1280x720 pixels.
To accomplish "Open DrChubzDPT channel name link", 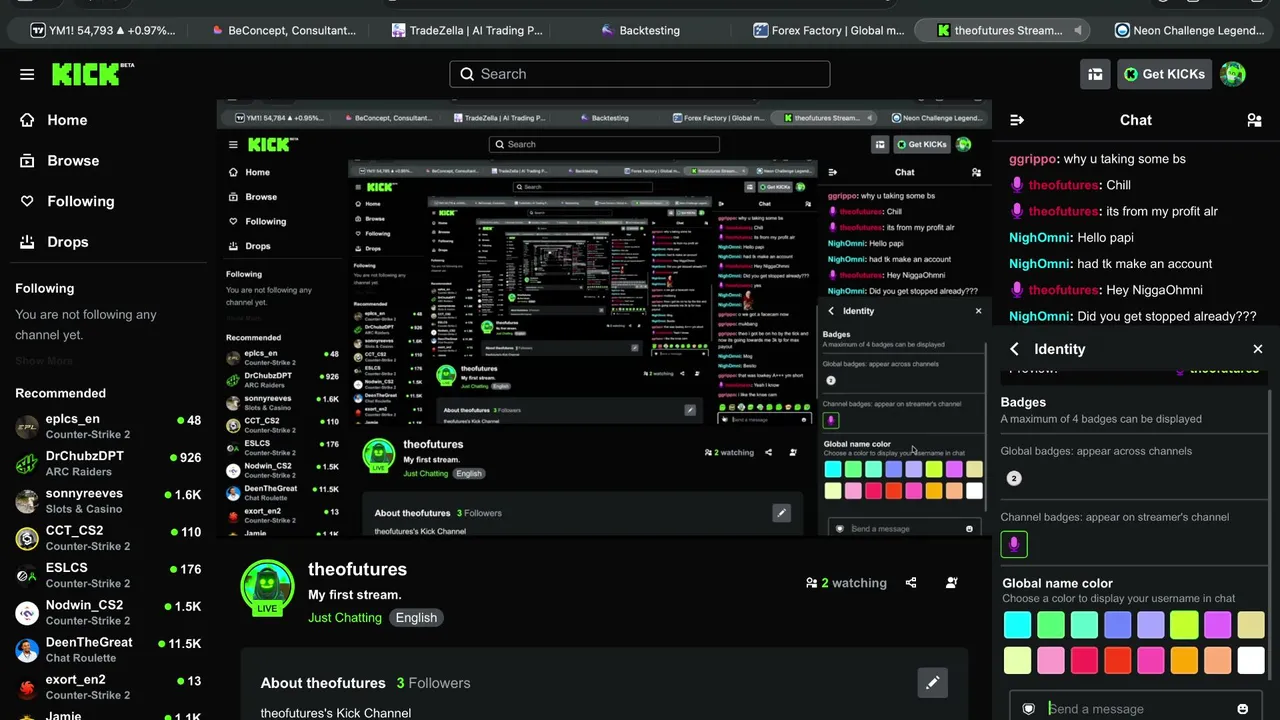I will pyautogui.click(x=85, y=456).
